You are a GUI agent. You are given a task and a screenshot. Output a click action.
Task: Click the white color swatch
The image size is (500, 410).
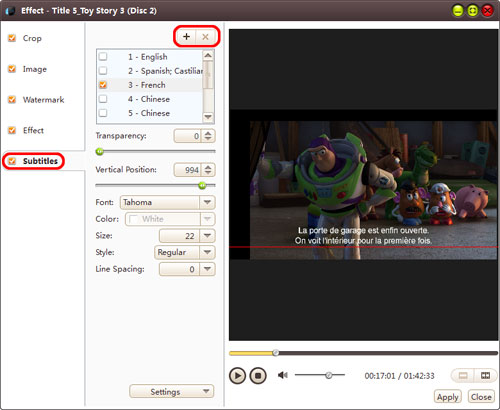(133, 219)
